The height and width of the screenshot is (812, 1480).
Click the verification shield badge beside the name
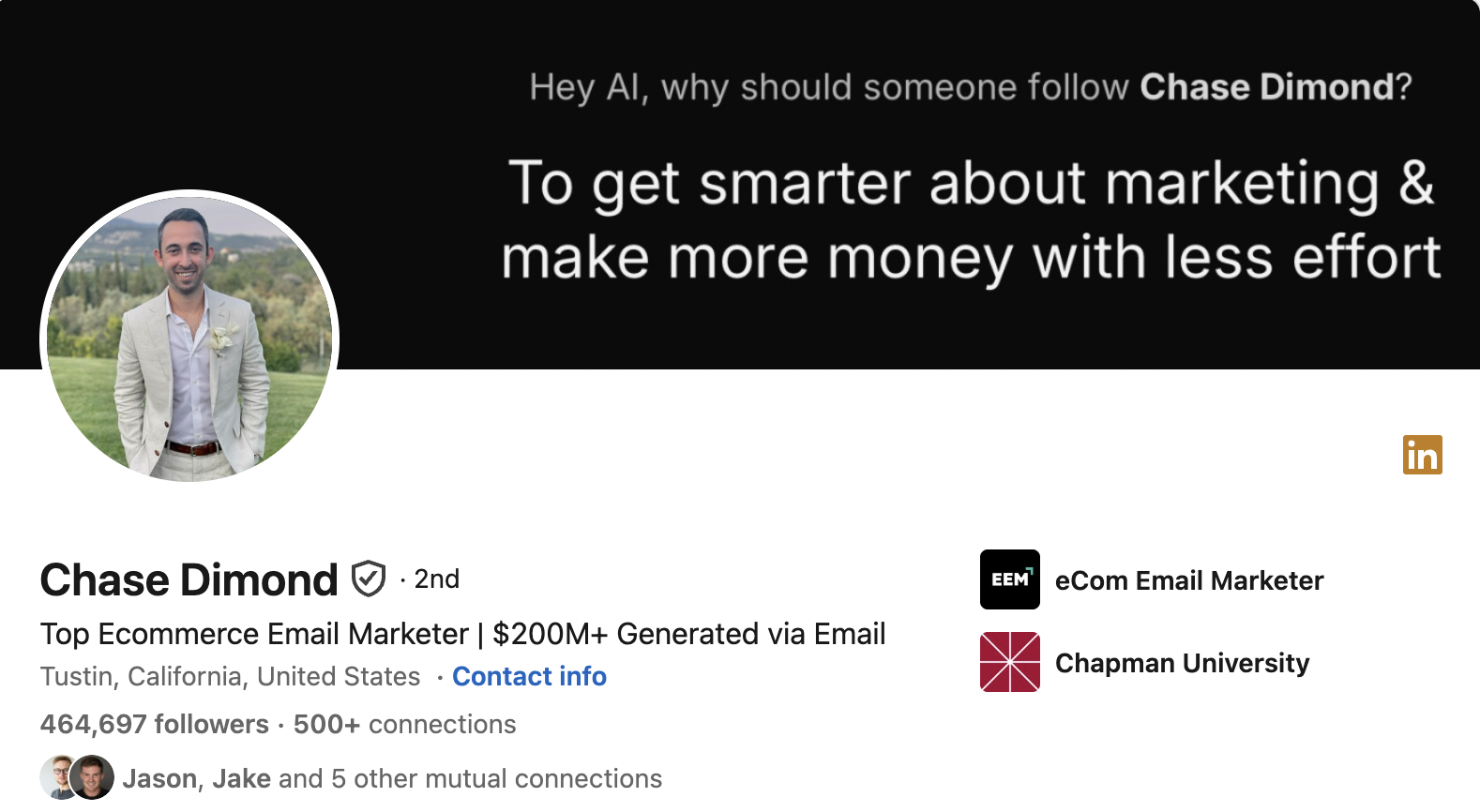[369, 579]
